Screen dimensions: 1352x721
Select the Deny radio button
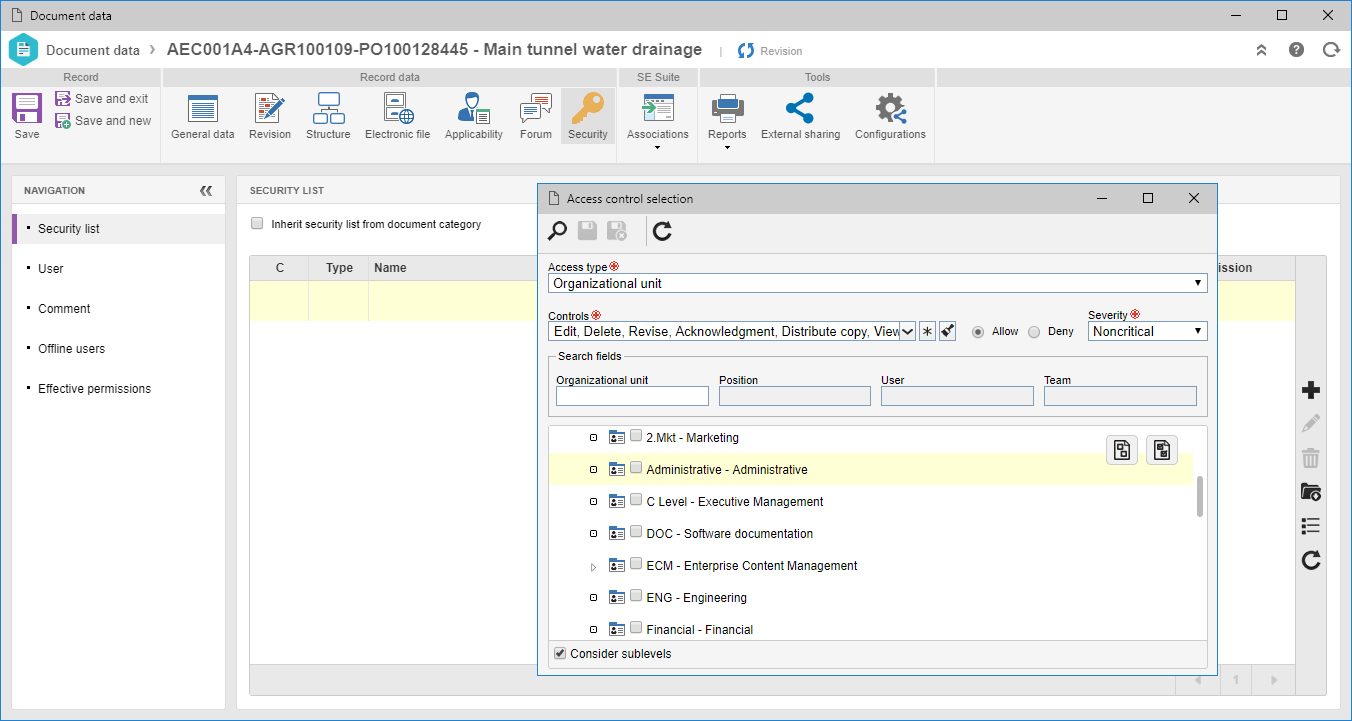1034,332
